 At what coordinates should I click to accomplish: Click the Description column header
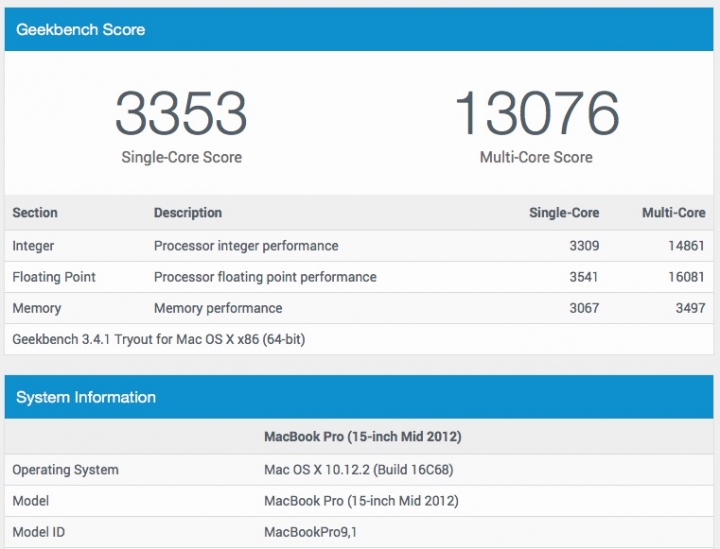(x=188, y=213)
